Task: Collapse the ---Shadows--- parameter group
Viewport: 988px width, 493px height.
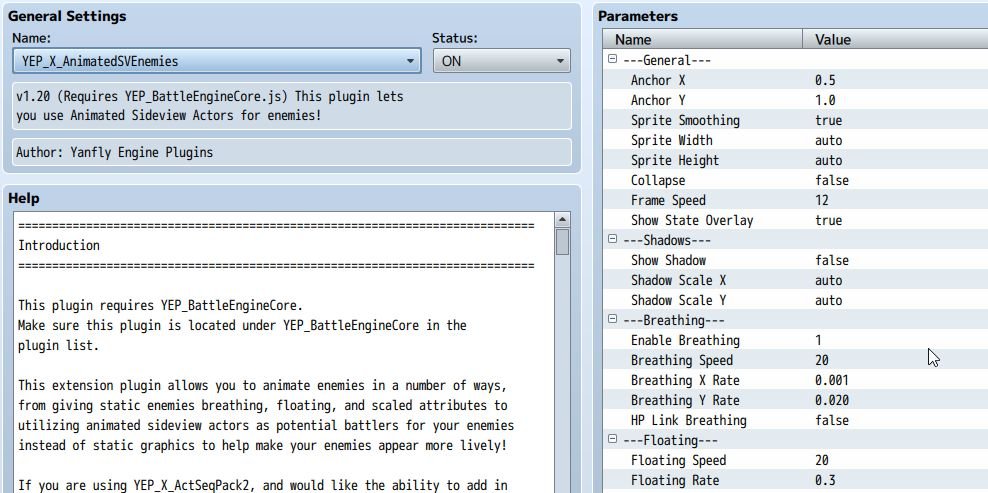Action: tap(612, 240)
